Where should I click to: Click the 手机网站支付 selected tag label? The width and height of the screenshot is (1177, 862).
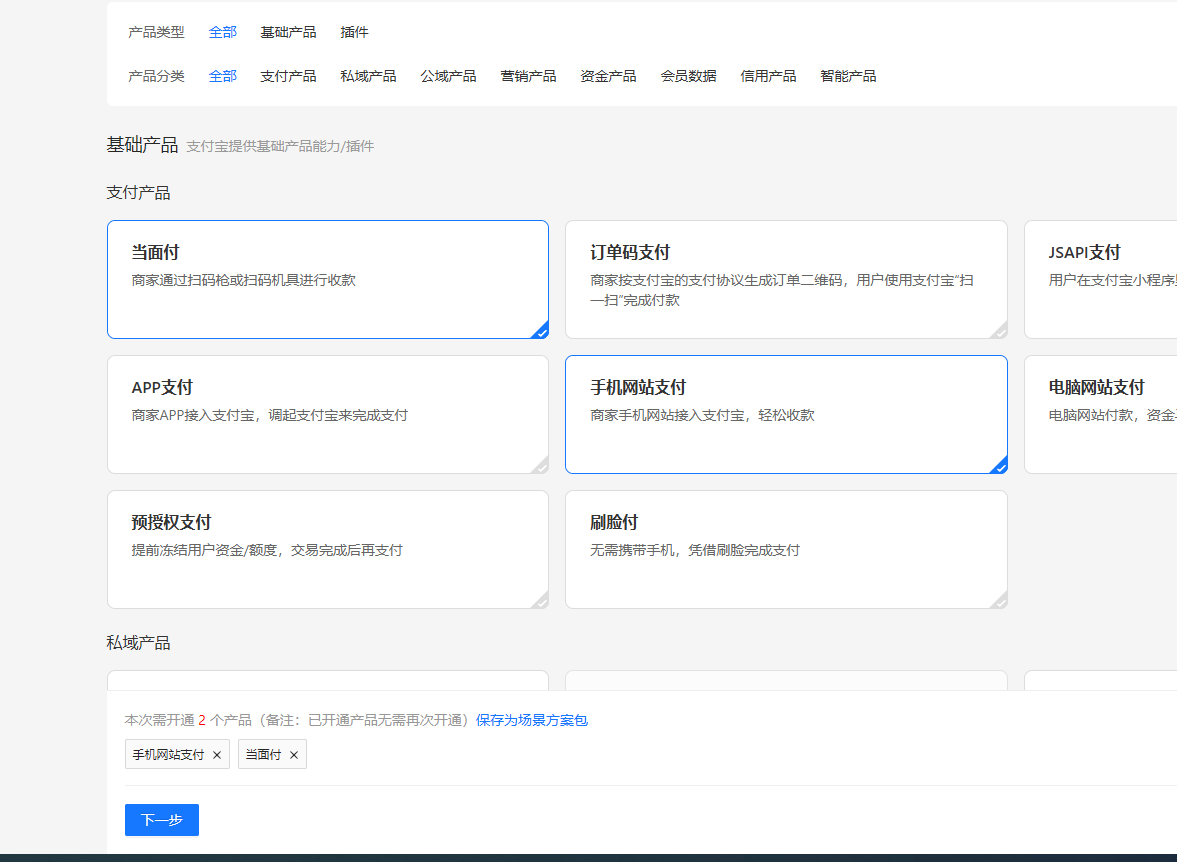[x=168, y=755]
